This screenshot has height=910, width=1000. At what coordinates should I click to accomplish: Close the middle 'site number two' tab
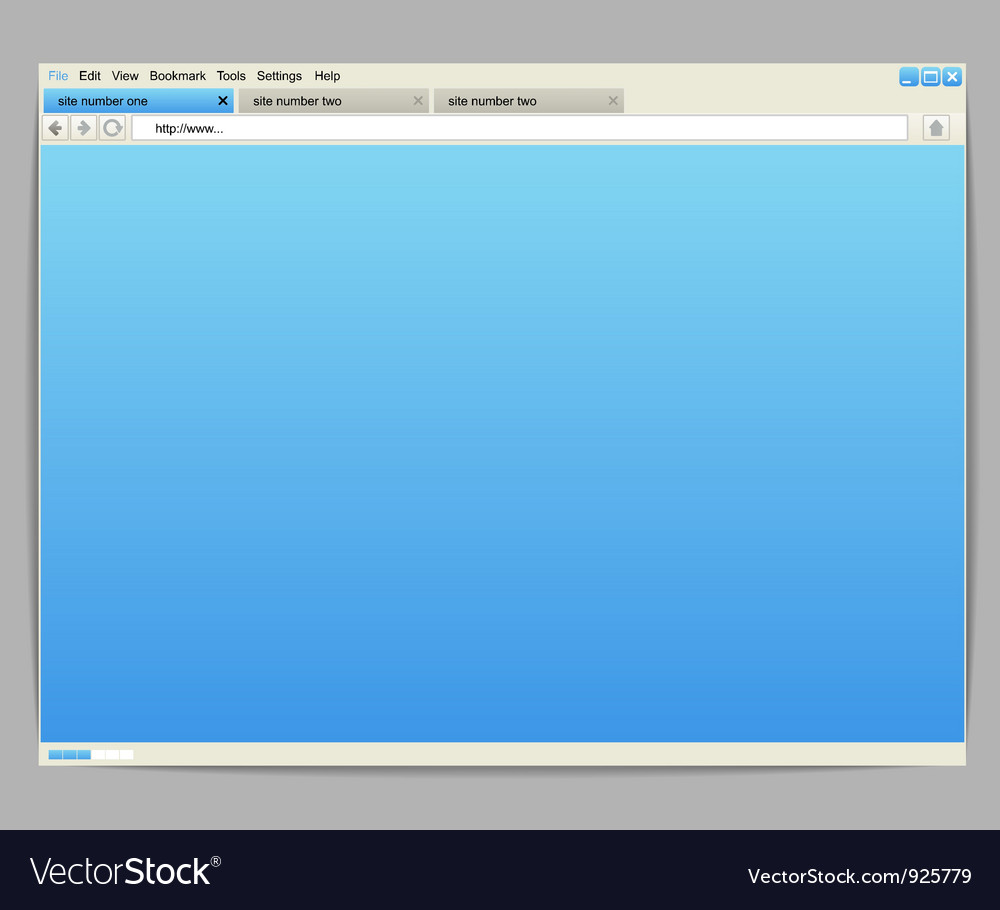418,101
